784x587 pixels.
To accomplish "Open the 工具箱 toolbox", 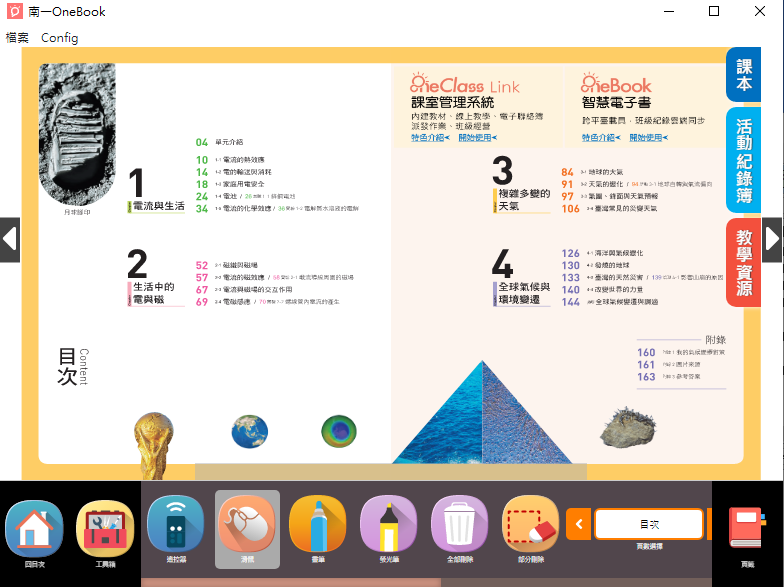I will coord(105,528).
